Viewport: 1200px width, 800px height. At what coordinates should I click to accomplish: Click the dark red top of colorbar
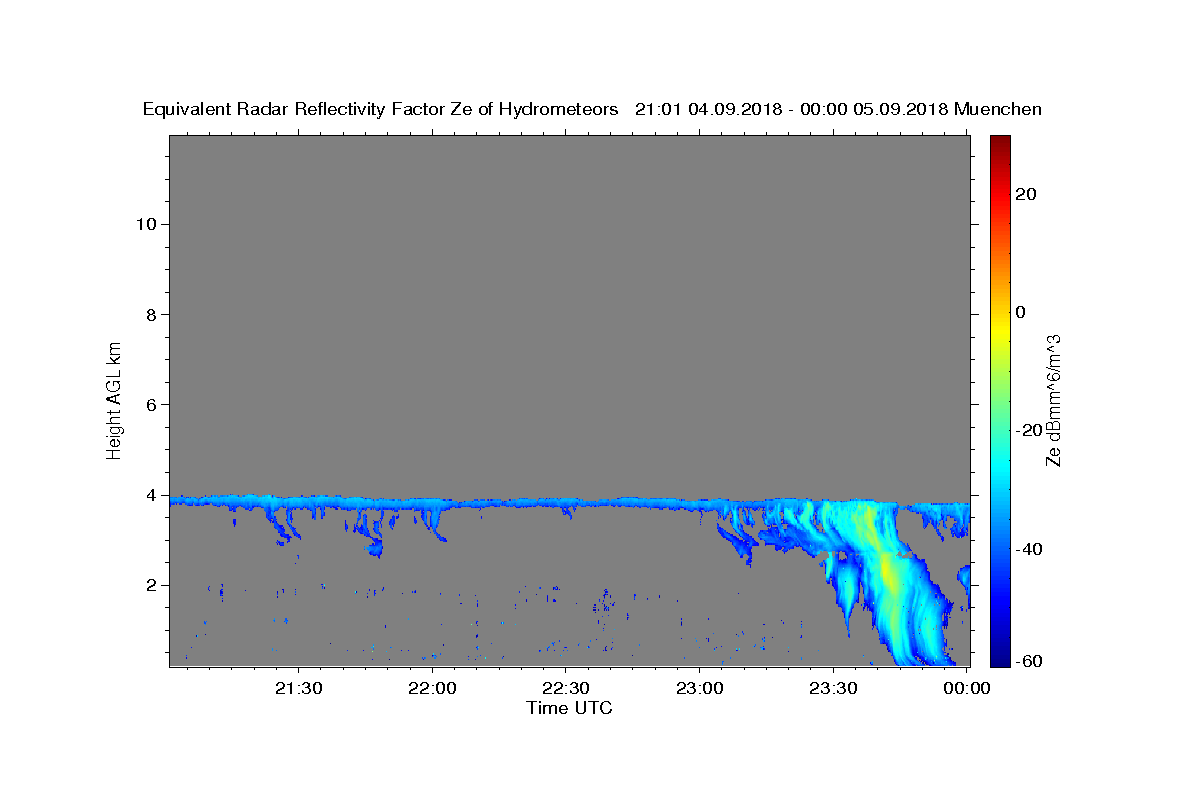click(1000, 143)
